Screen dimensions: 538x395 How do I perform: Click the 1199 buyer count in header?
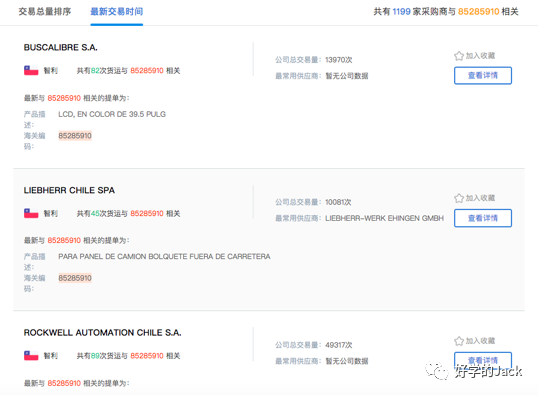click(401, 12)
